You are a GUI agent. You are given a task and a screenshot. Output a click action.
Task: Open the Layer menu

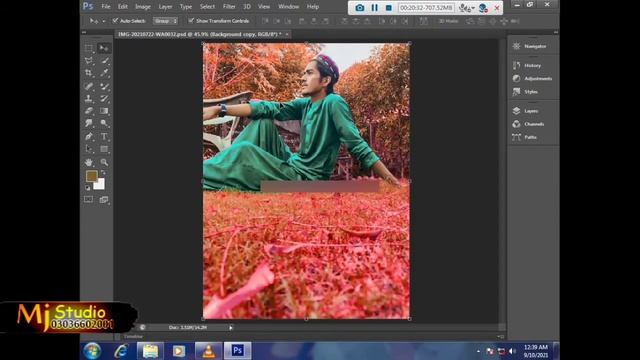click(x=165, y=7)
